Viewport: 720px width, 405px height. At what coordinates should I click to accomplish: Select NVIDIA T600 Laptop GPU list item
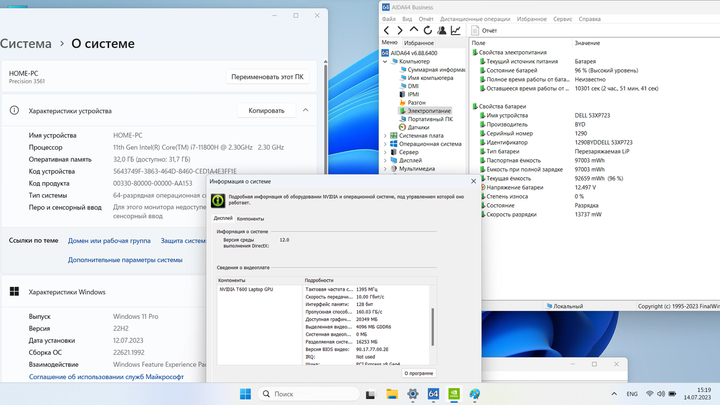[246, 289]
